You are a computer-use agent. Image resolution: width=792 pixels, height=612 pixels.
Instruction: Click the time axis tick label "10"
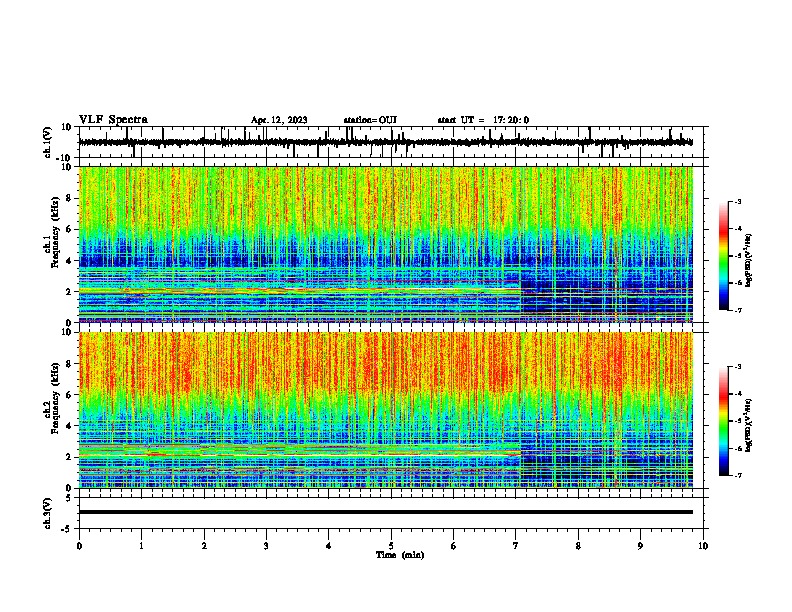tap(703, 546)
